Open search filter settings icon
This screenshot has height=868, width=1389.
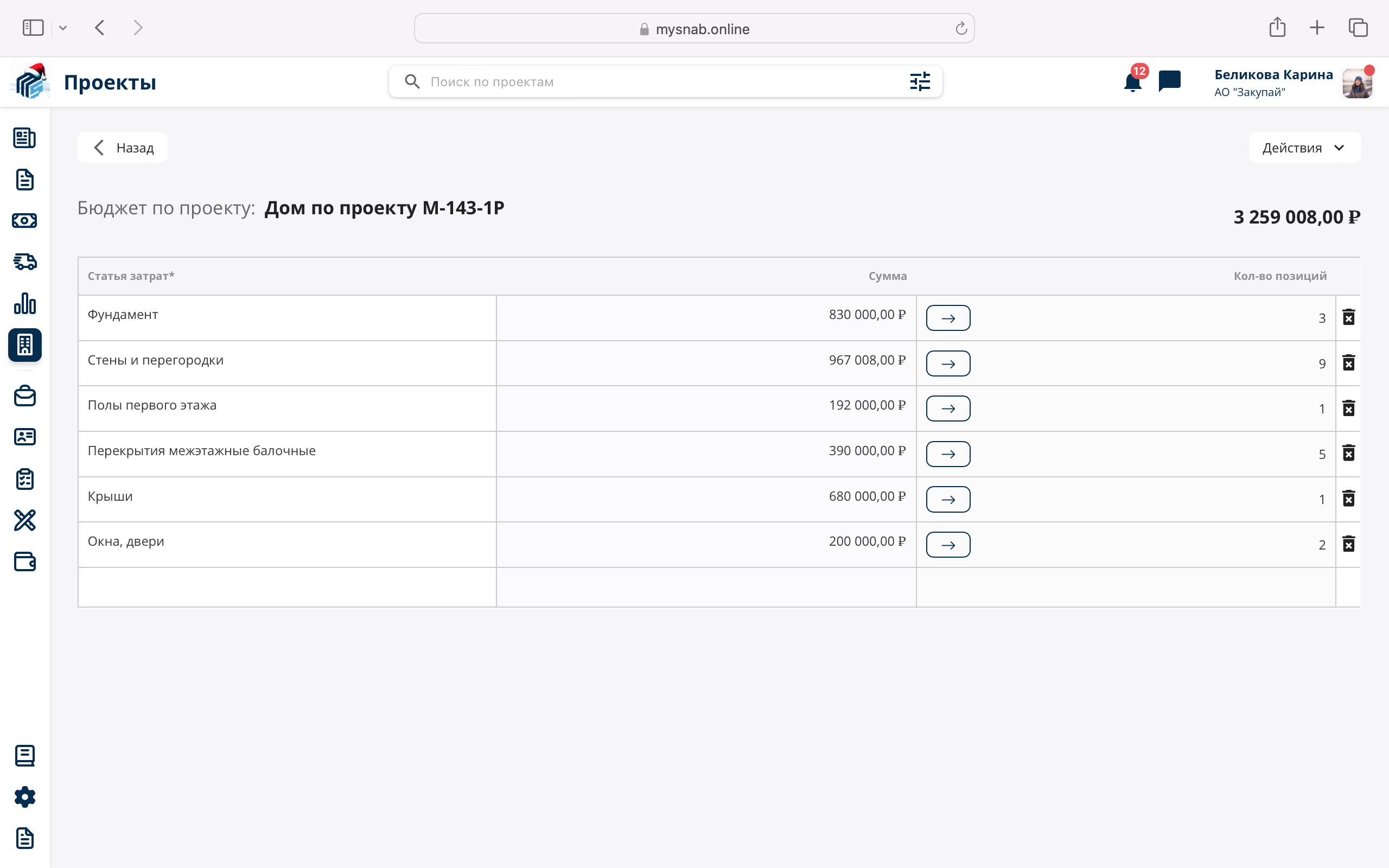coord(920,81)
